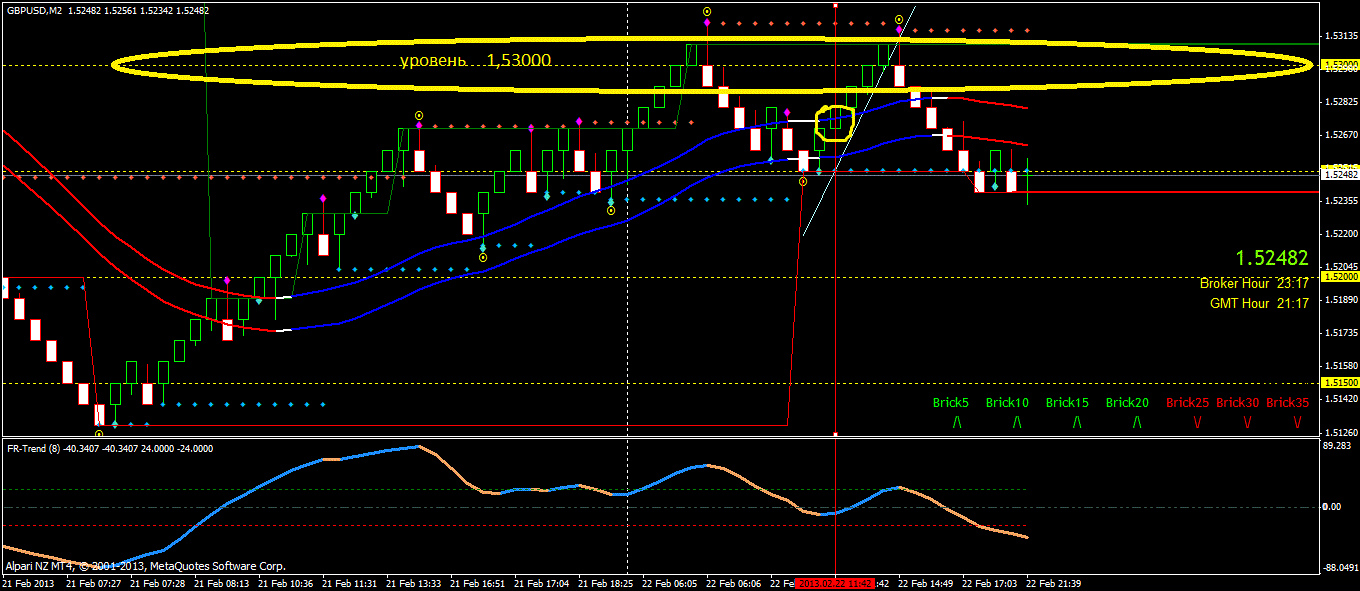Click the 22 Feb 14:49 time label

click(926, 583)
